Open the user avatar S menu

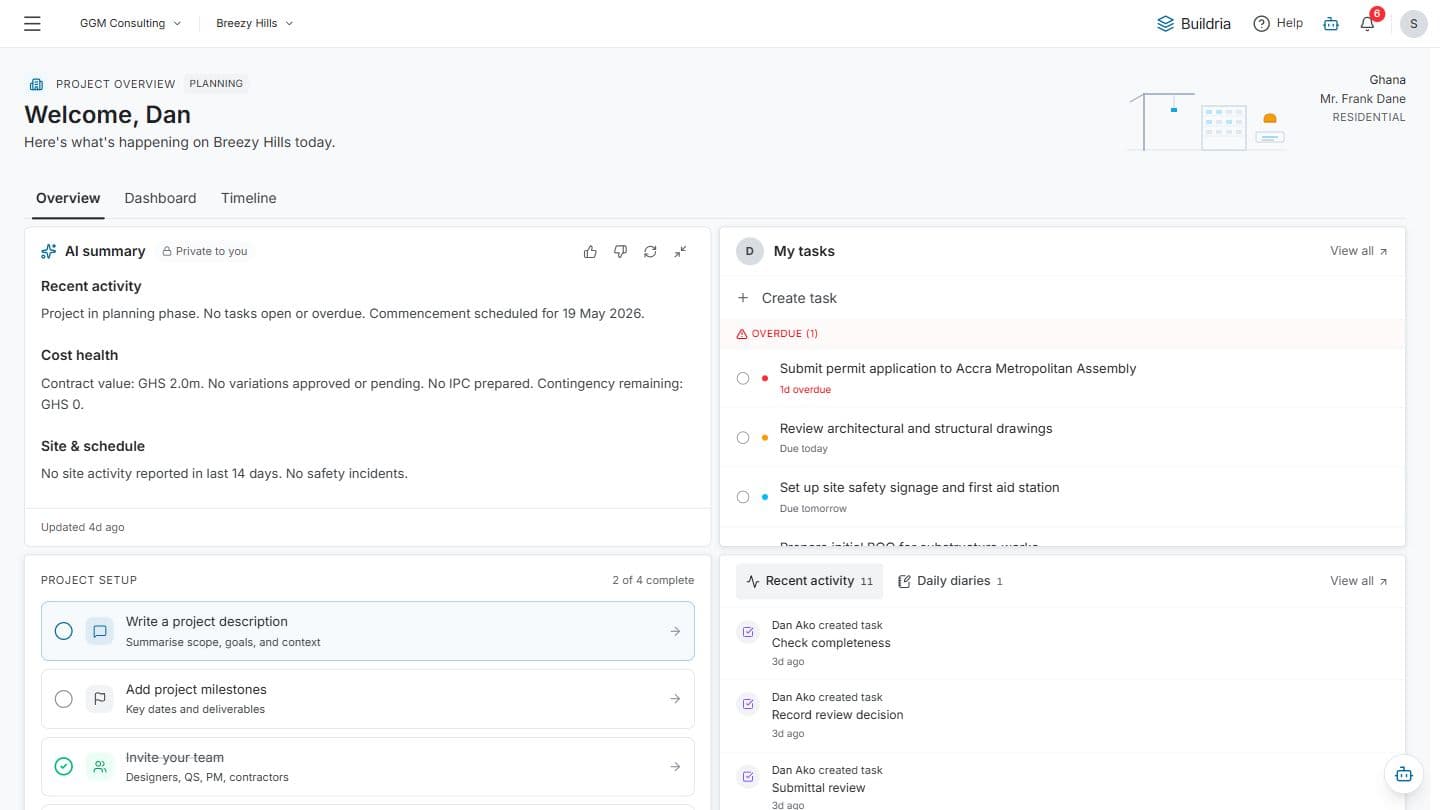(x=1413, y=23)
